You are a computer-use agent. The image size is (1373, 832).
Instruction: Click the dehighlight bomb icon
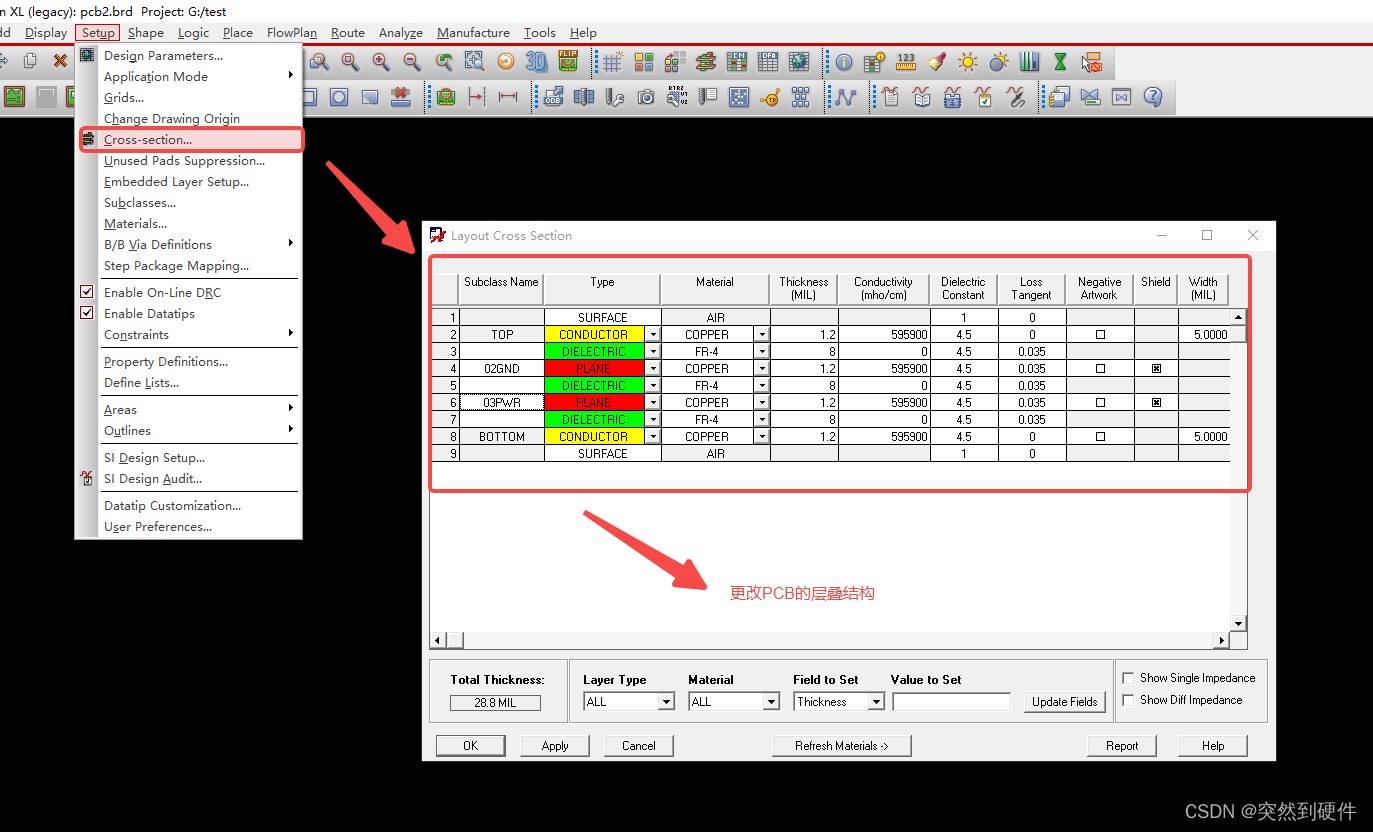click(998, 62)
